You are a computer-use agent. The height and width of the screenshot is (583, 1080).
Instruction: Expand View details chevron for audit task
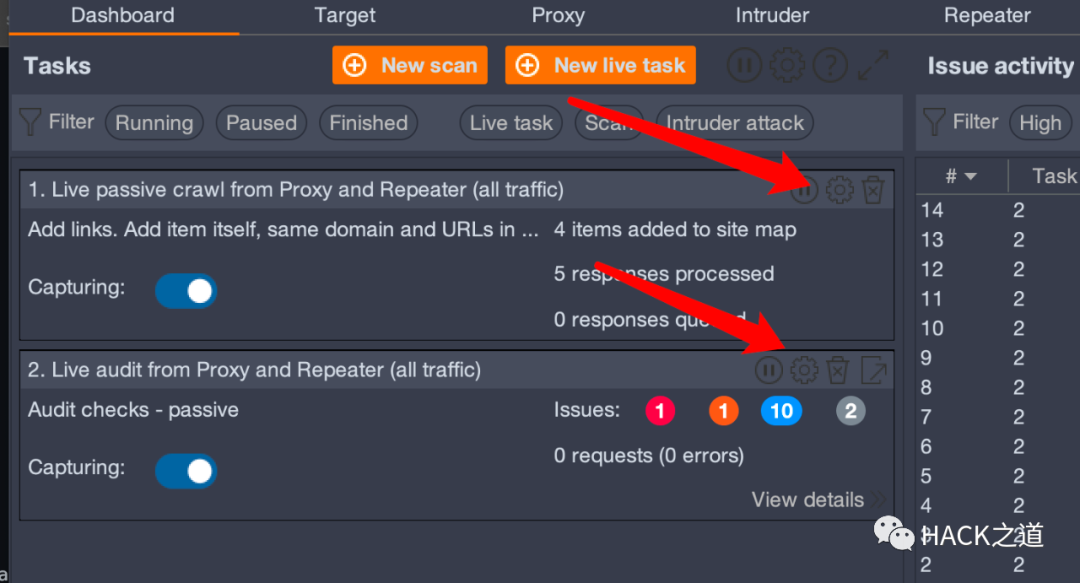(x=878, y=500)
